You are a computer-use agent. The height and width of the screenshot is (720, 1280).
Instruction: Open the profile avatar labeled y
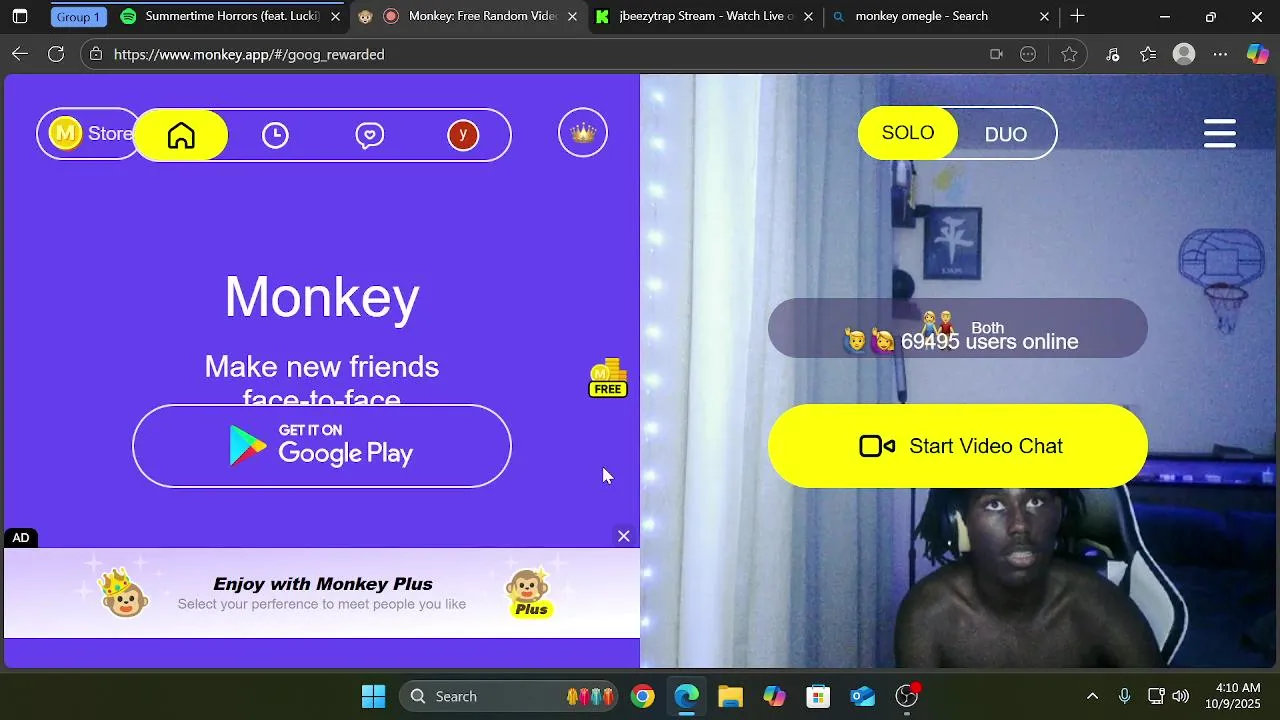pyautogui.click(x=463, y=134)
